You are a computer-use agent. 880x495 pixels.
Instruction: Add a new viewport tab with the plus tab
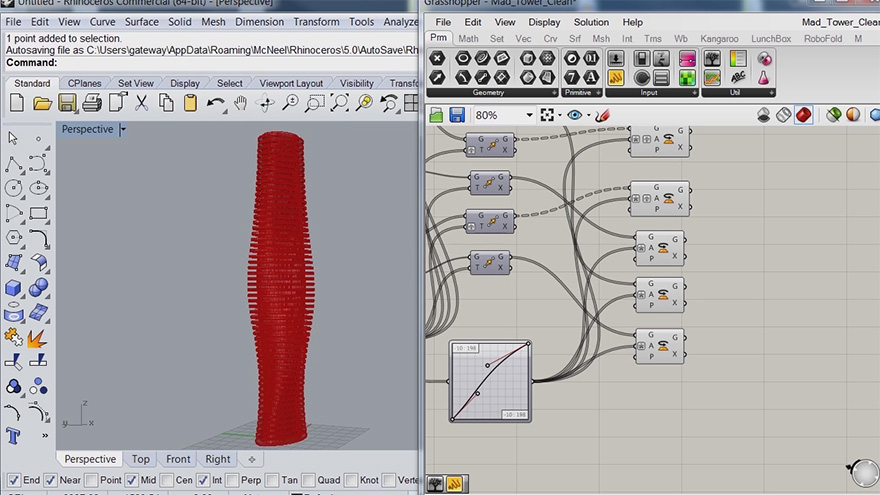tap(251, 460)
